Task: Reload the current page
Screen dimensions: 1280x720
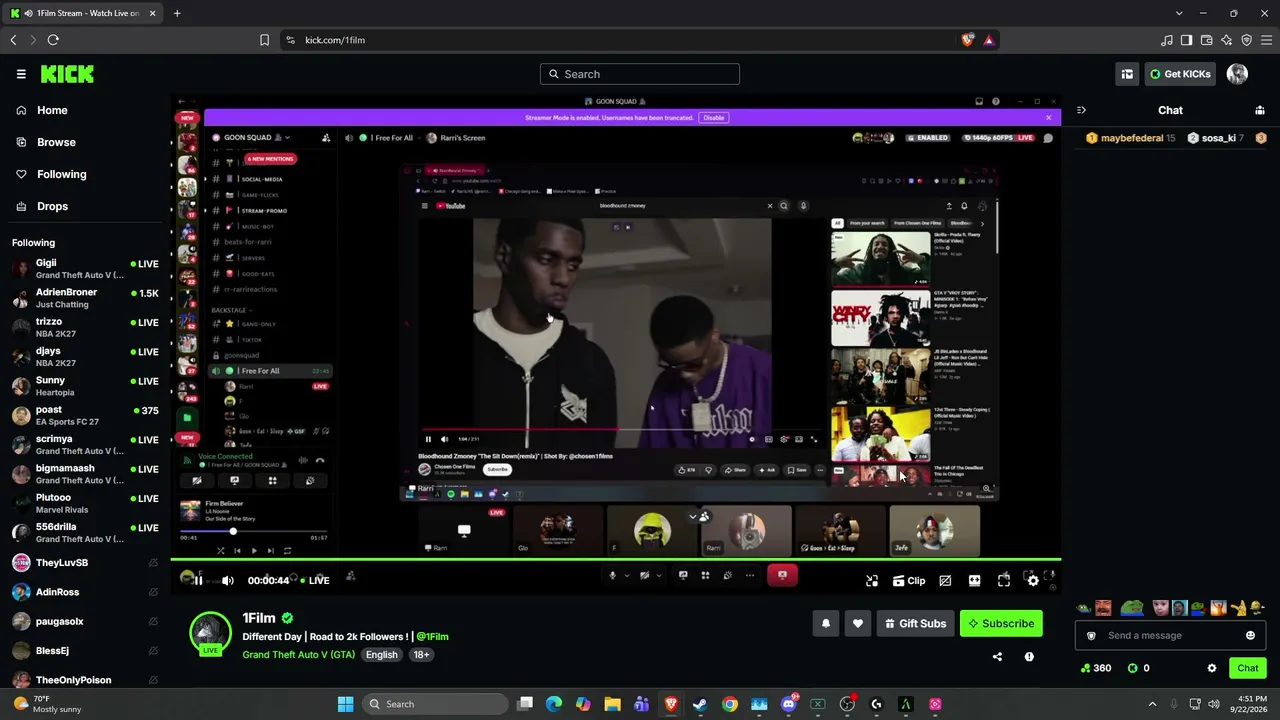Action: click(x=53, y=40)
